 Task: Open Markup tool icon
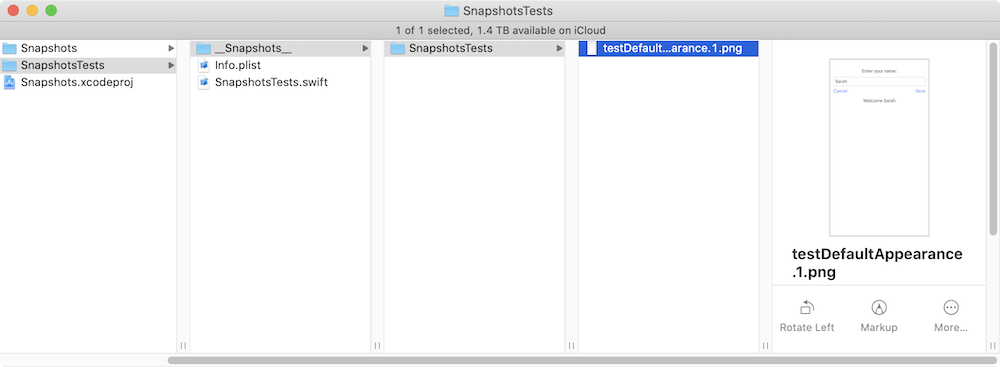click(x=879, y=308)
